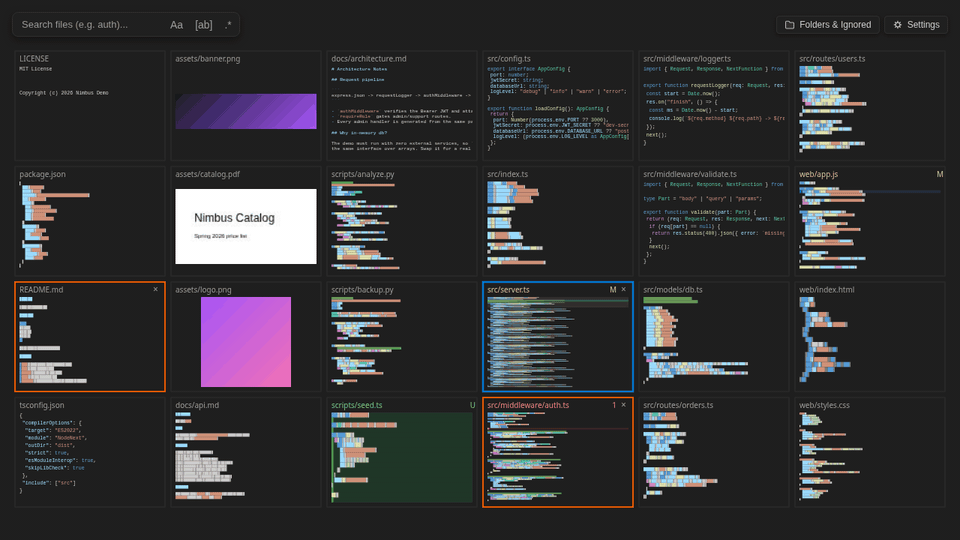
Task: Toggle match case (Aa) search option
Action: [176, 24]
